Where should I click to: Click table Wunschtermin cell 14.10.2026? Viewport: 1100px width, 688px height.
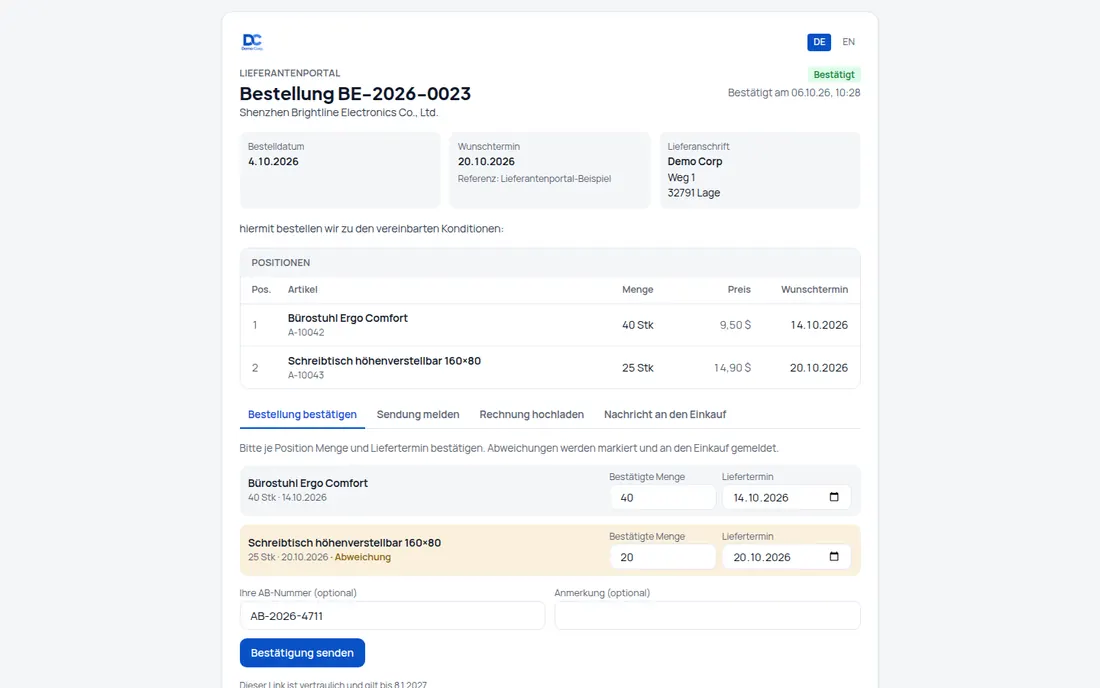819,325
